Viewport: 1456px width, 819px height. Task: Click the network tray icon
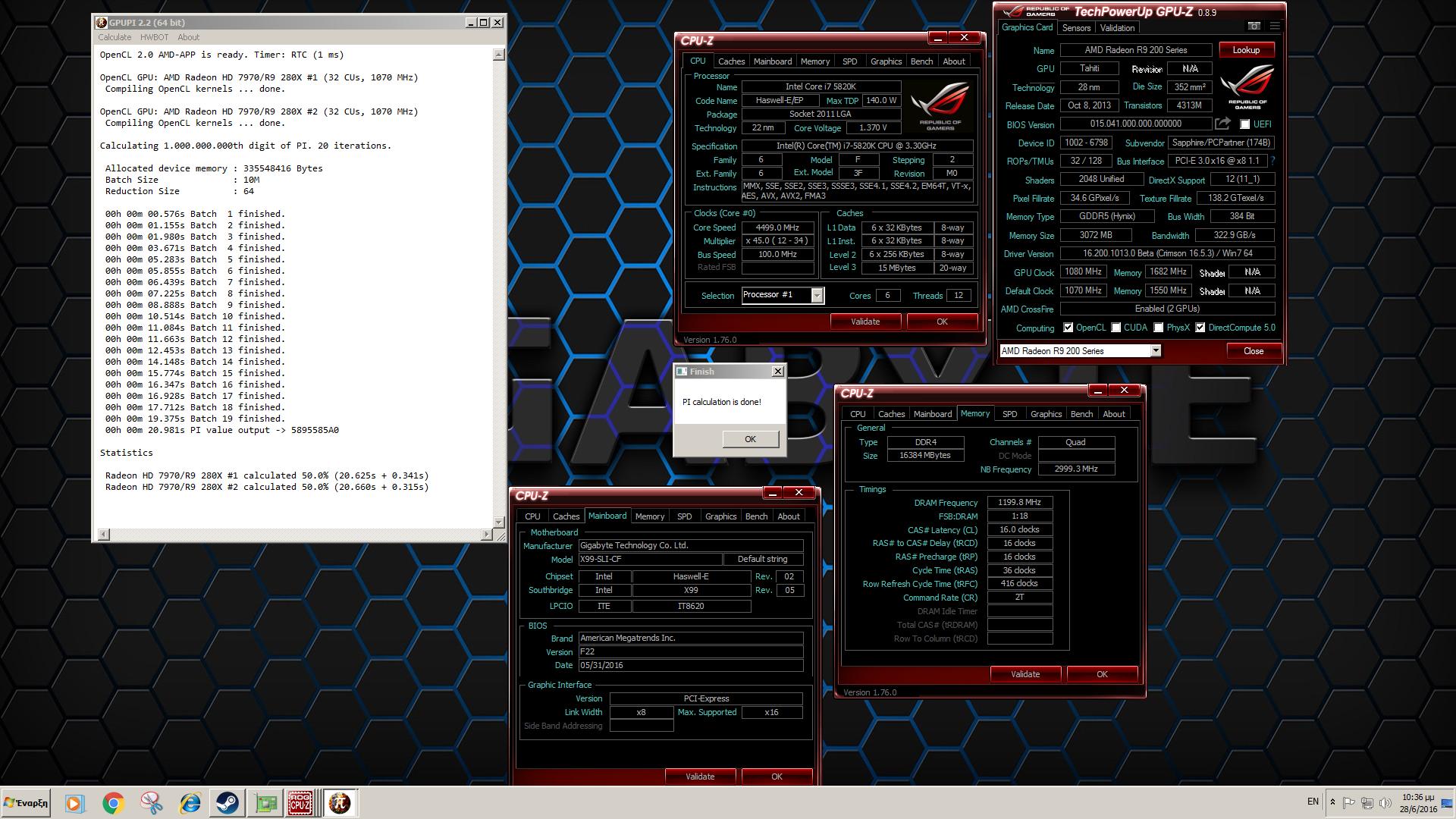pyautogui.click(x=1367, y=802)
